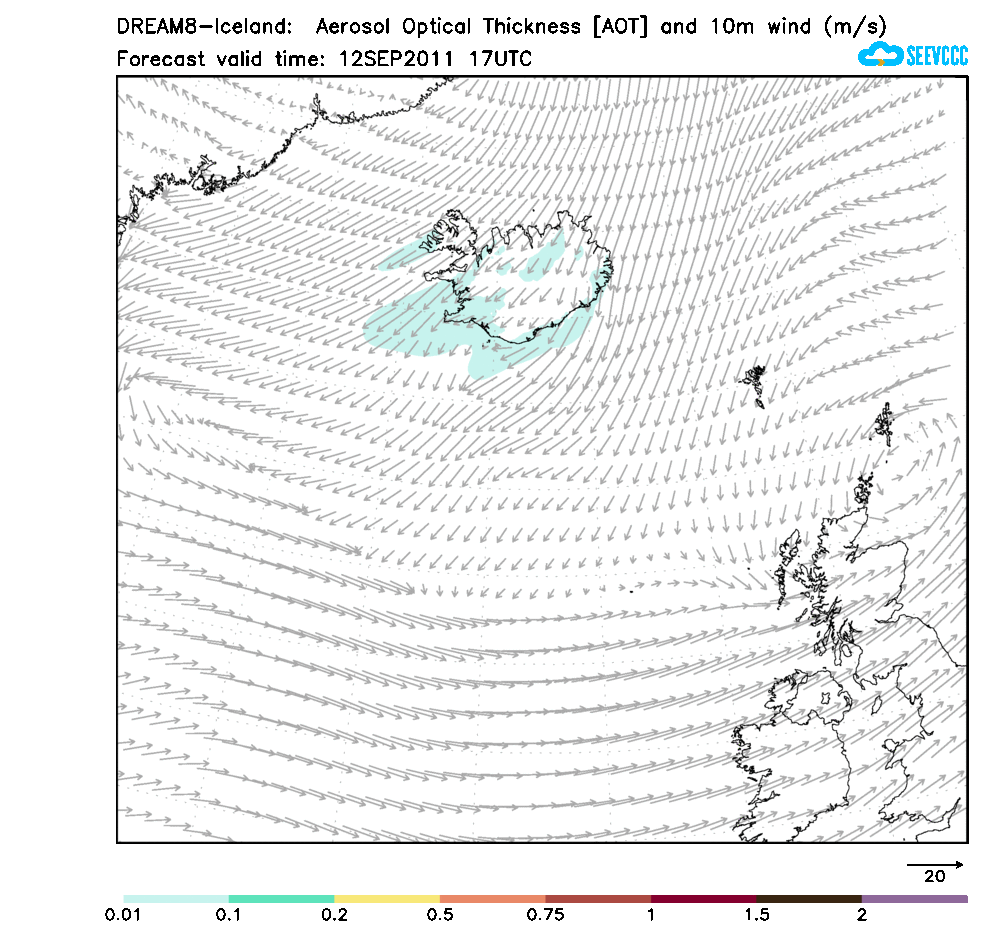
Task: Click the SEEVCCC cloud logo icon
Action: pyautogui.click(x=880, y=55)
